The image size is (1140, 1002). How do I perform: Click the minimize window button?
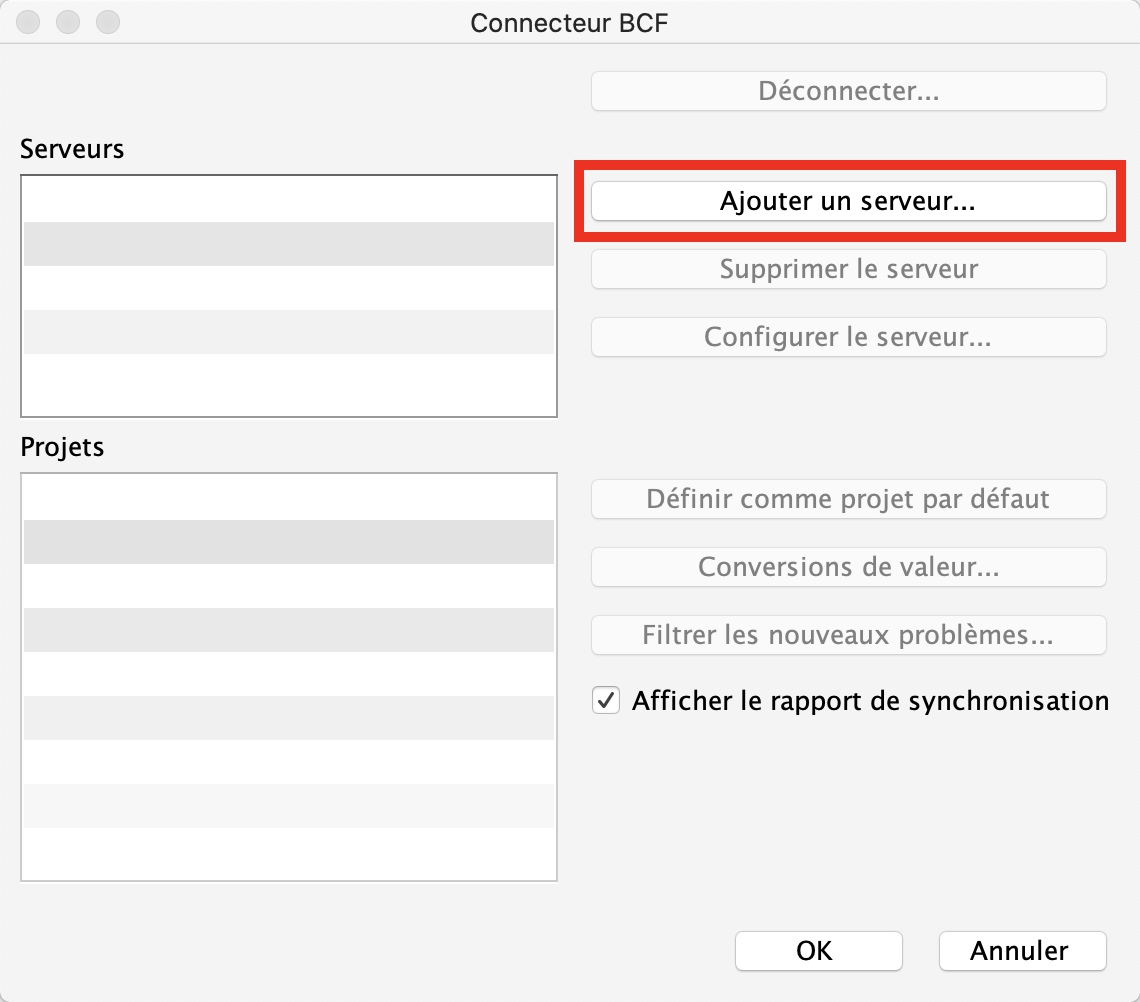point(68,22)
